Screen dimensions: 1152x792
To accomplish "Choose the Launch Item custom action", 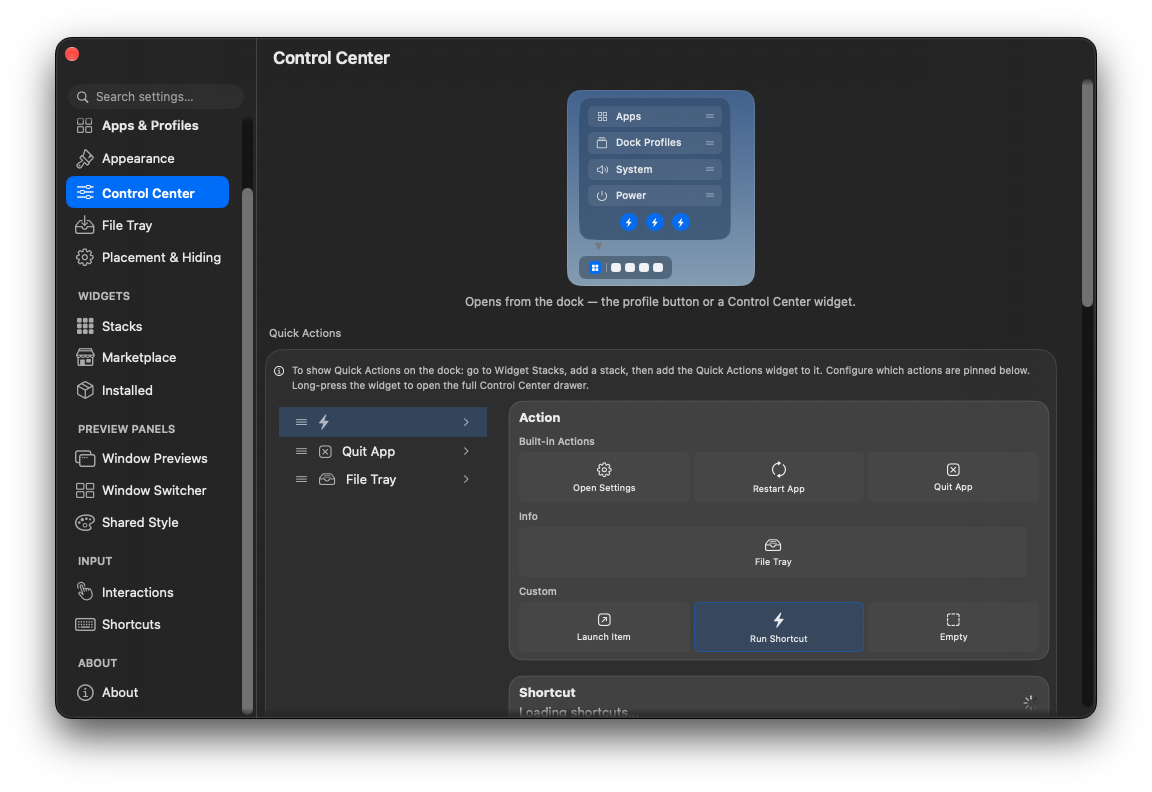I will (604, 627).
